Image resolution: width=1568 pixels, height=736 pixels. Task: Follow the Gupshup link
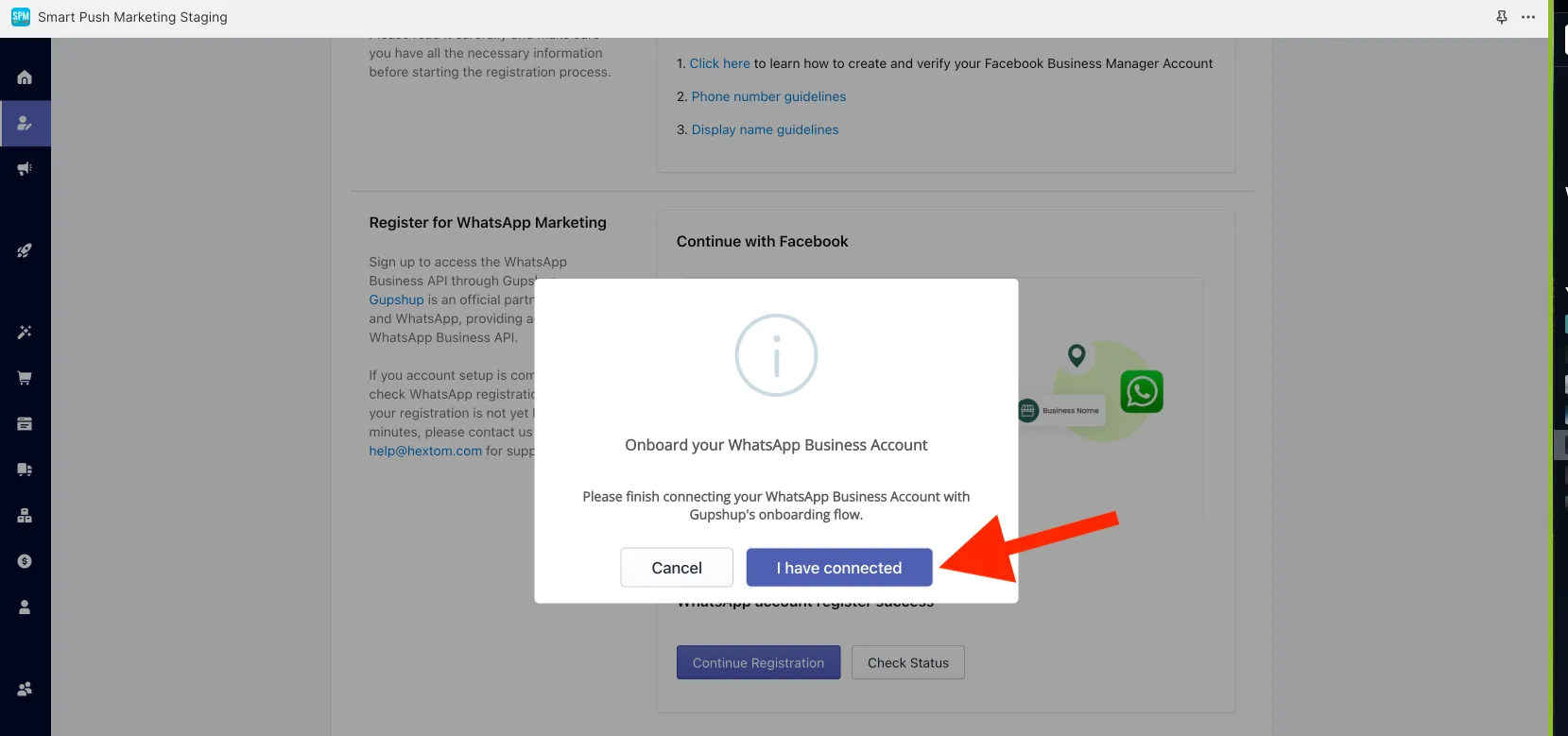[x=396, y=300]
